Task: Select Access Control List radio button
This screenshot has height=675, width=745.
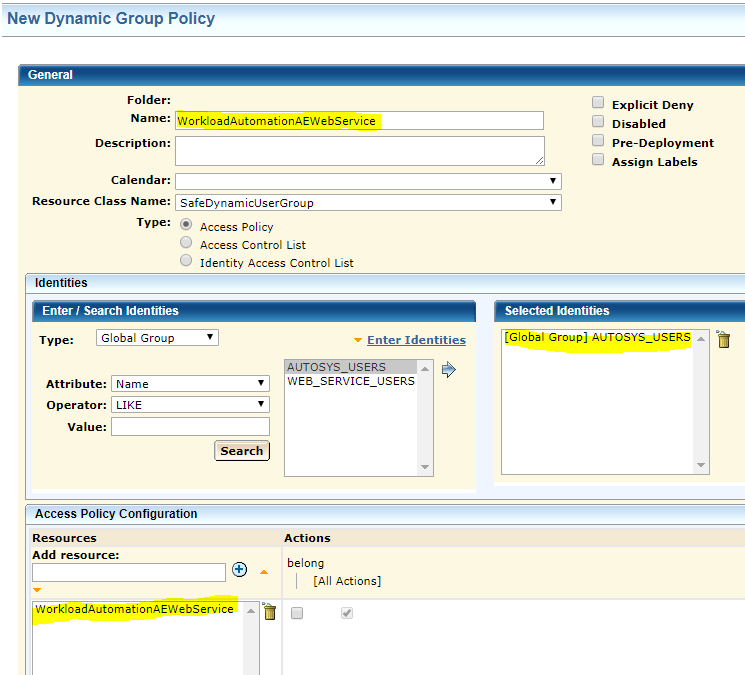Action: coord(186,243)
